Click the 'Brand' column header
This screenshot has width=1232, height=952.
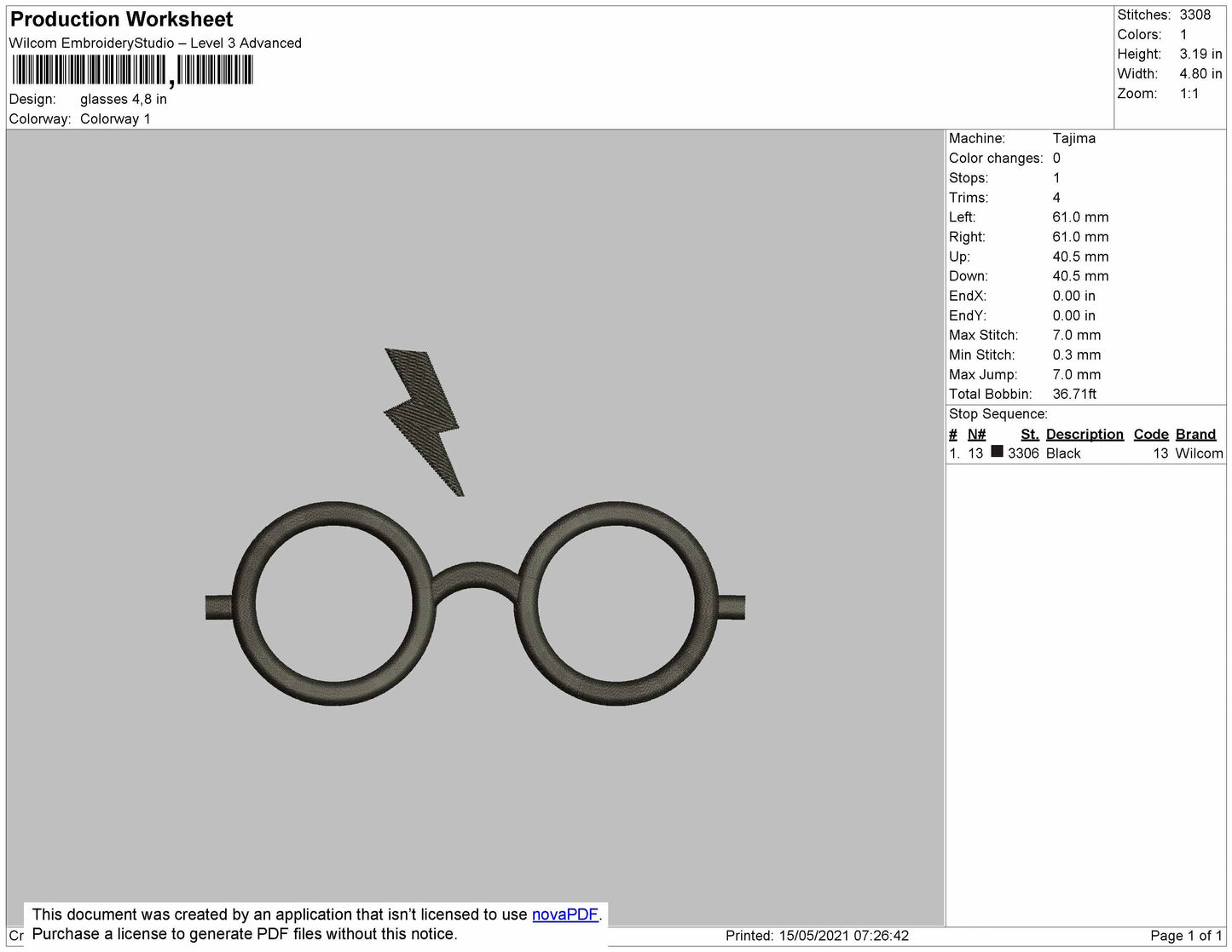tap(1195, 434)
